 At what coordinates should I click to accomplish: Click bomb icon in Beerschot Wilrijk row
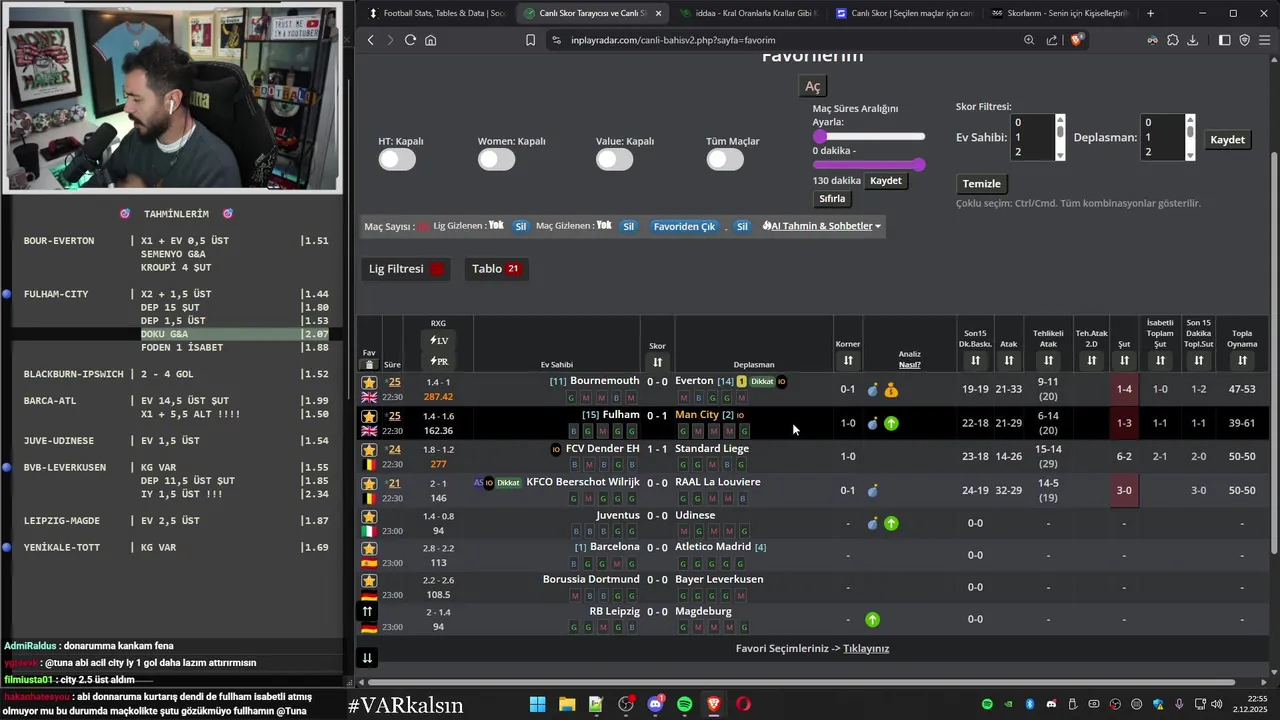pyautogui.click(x=872, y=491)
